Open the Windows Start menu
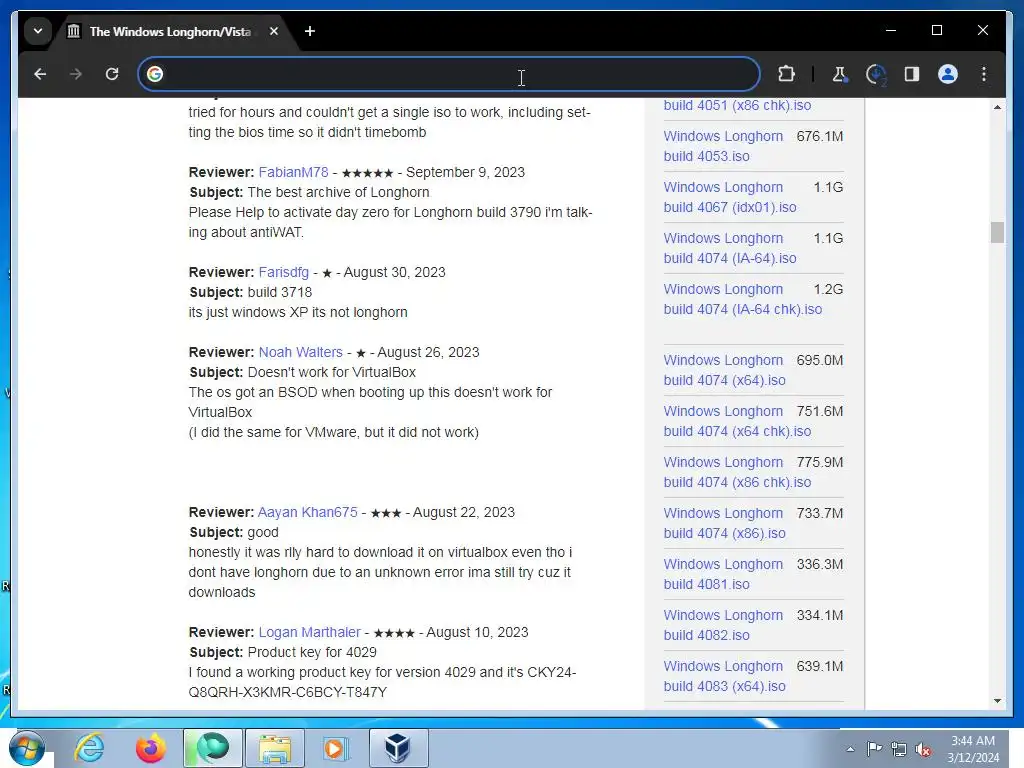Viewport: 1024px width, 768px height. [x=27, y=748]
